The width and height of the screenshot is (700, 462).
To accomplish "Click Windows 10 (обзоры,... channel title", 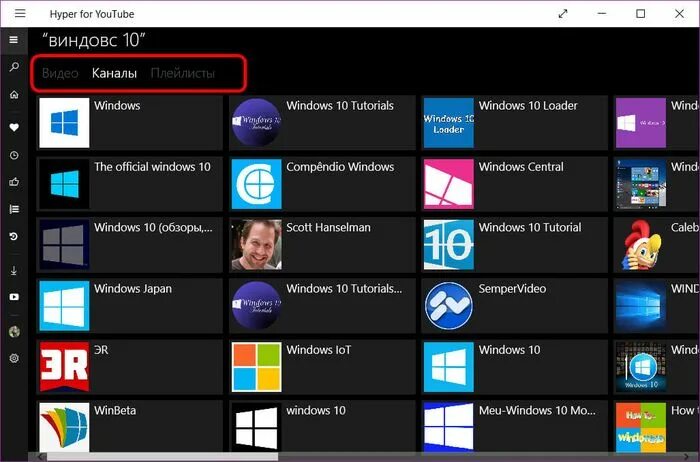I will (153, 228).
